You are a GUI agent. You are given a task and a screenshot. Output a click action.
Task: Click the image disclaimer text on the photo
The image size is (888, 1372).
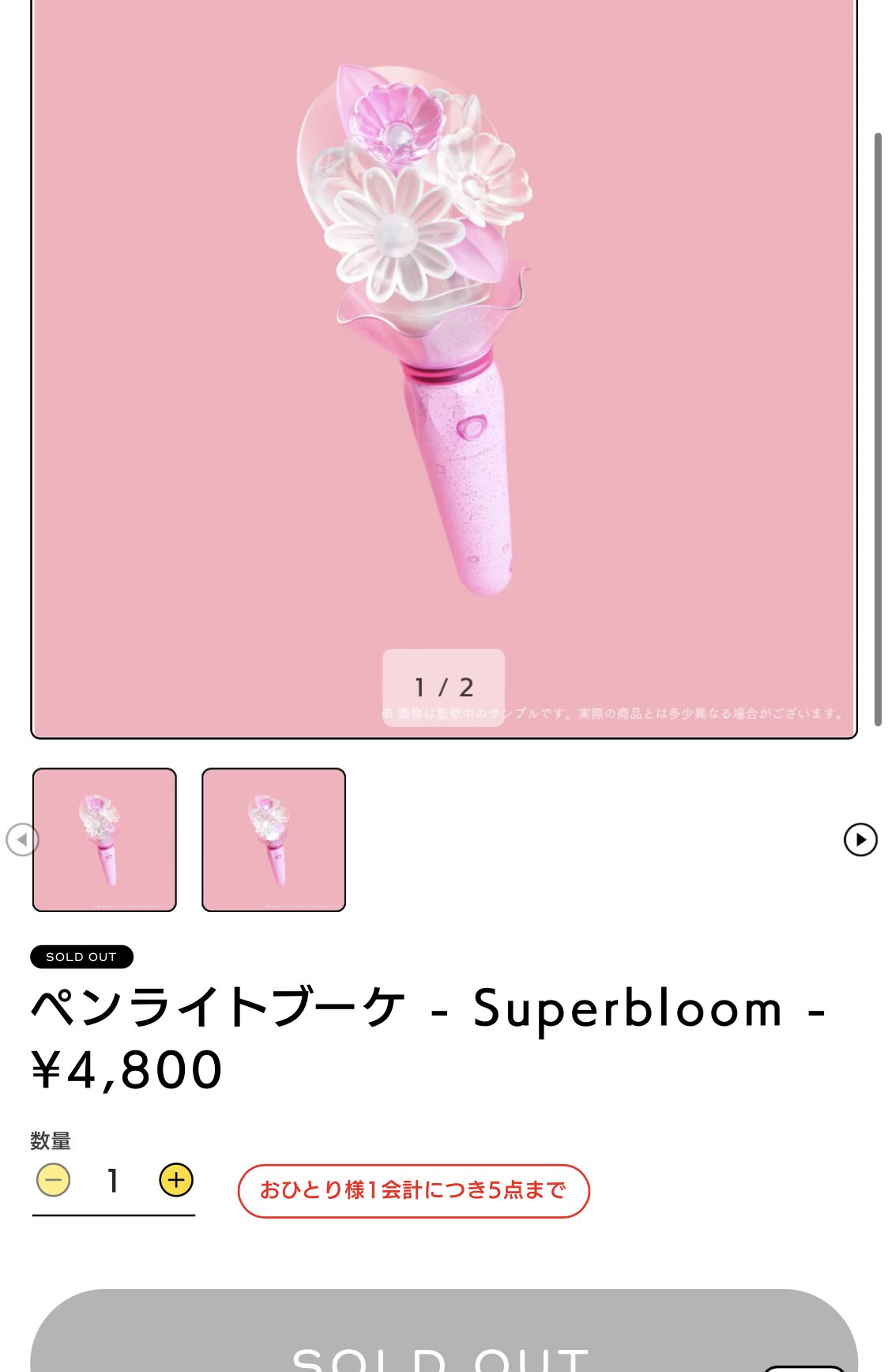point(612,714)
